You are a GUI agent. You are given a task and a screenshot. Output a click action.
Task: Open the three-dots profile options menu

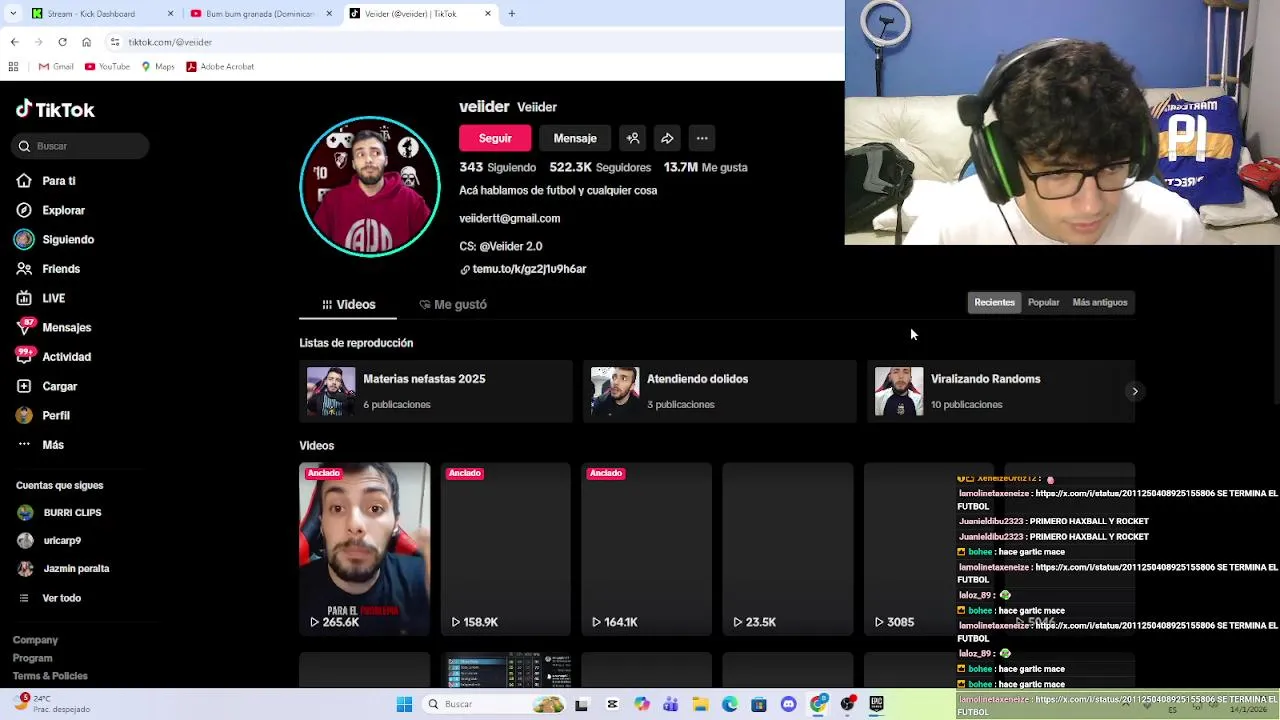[702, 138]
